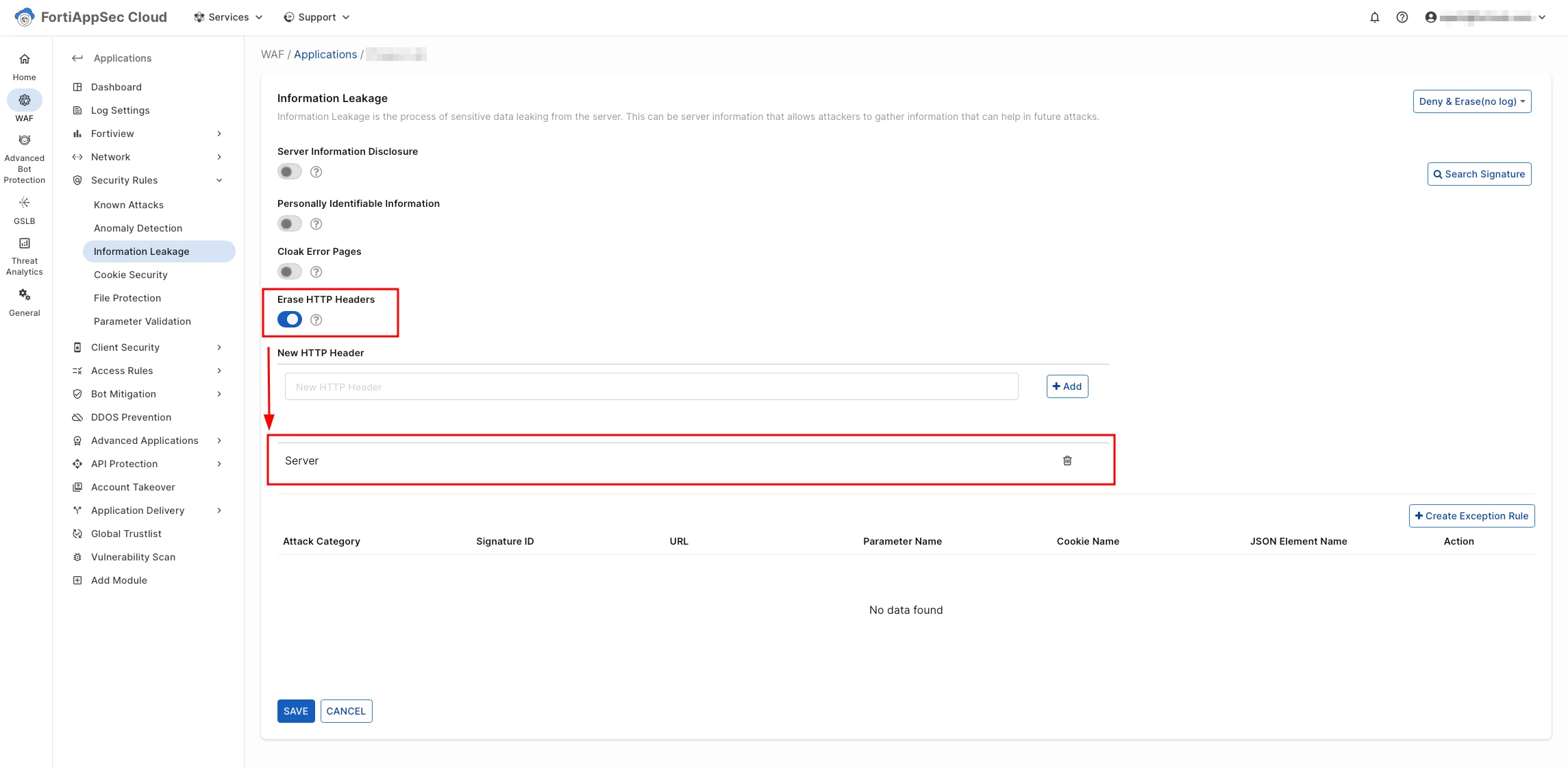1568x768 pixels.
Task: Show help for Cloak Error Pages
Action: coord(316,272)
